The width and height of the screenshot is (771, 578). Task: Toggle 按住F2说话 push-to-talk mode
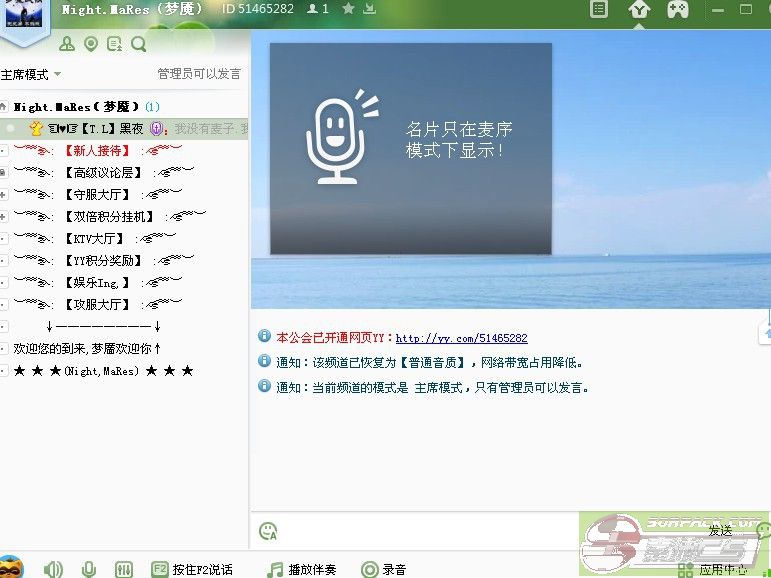click(x=192, y=569)
